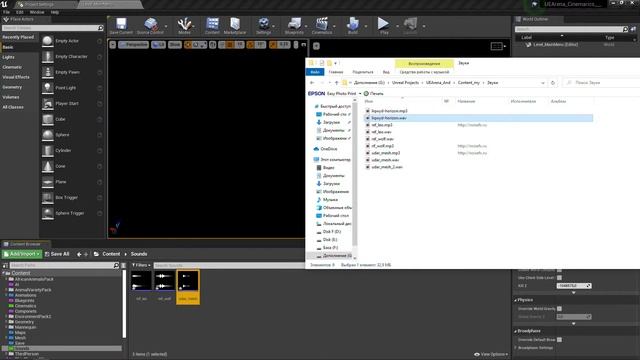Open the Modes toolbar icon

click(184, 26)
